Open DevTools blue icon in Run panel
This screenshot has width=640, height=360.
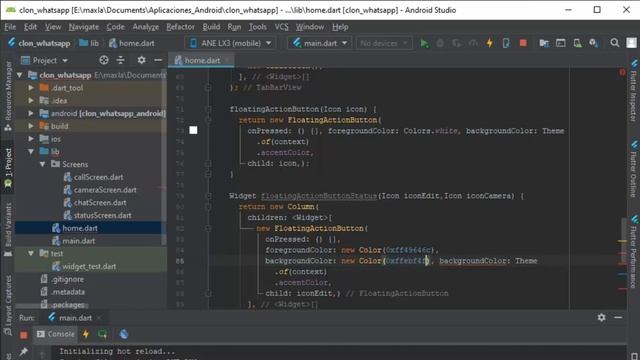(x=124, y=334)
